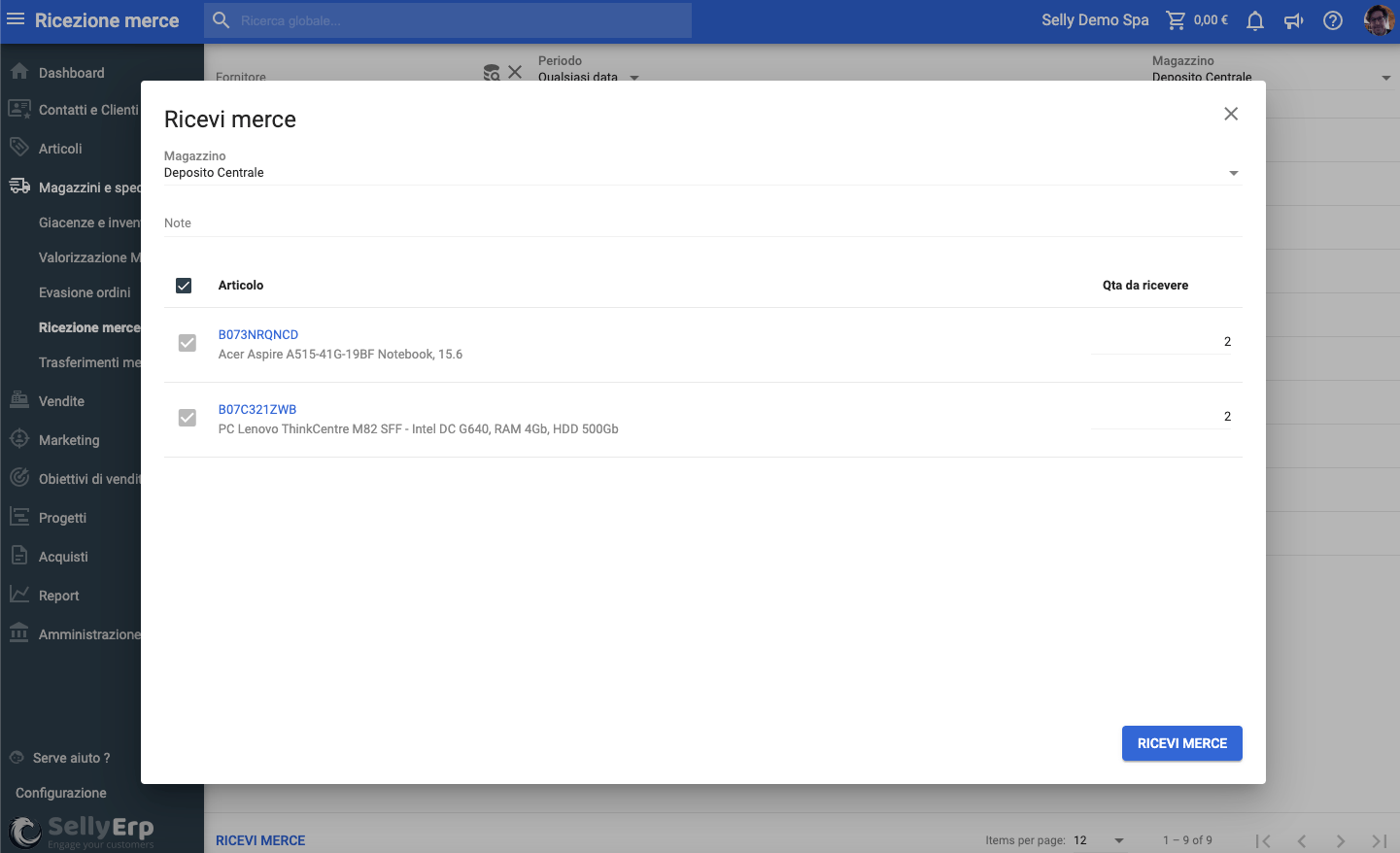Go to the next page of results

[x=1341, y=840]
